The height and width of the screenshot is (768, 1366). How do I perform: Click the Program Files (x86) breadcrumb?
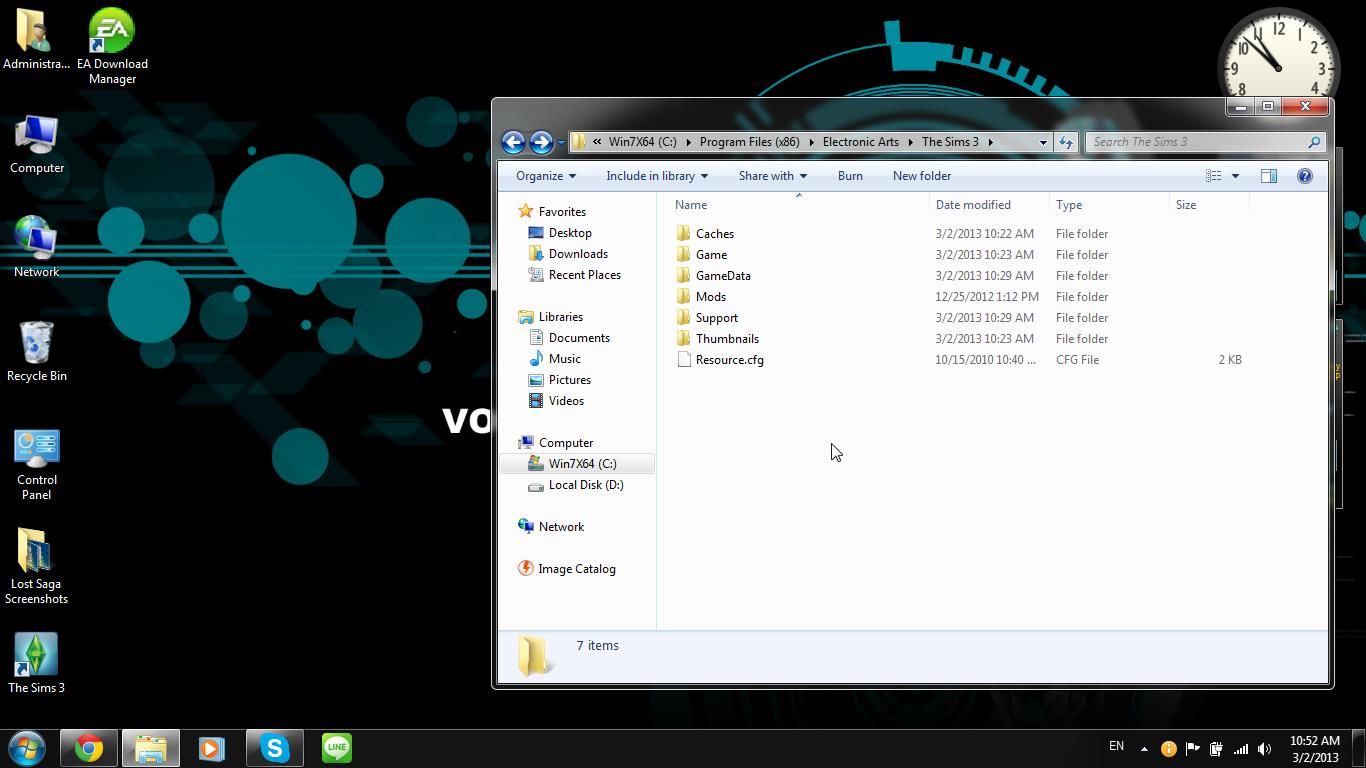[750, 142]
